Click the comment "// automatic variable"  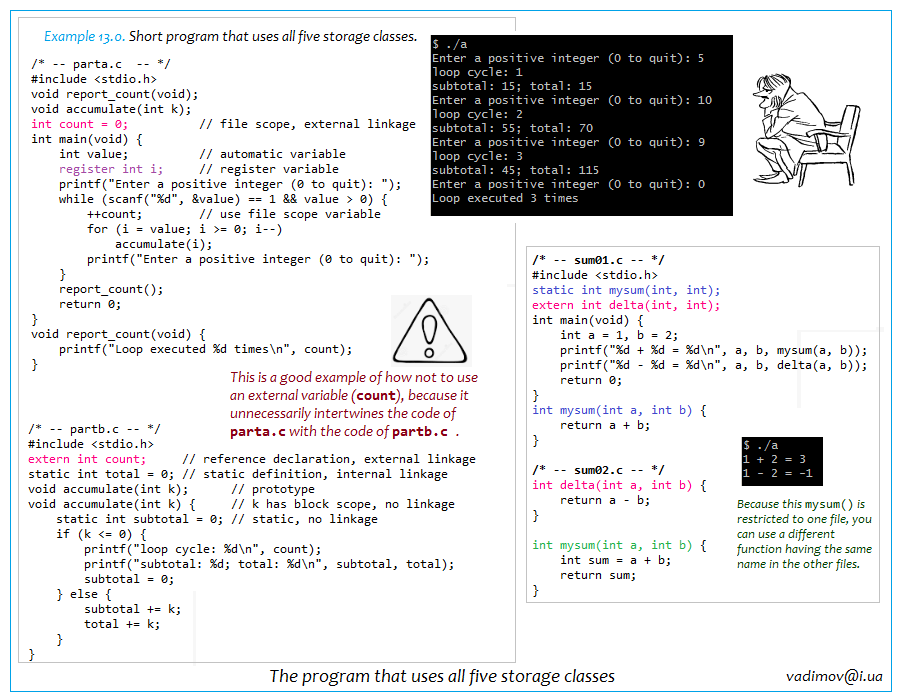[272, 154]
